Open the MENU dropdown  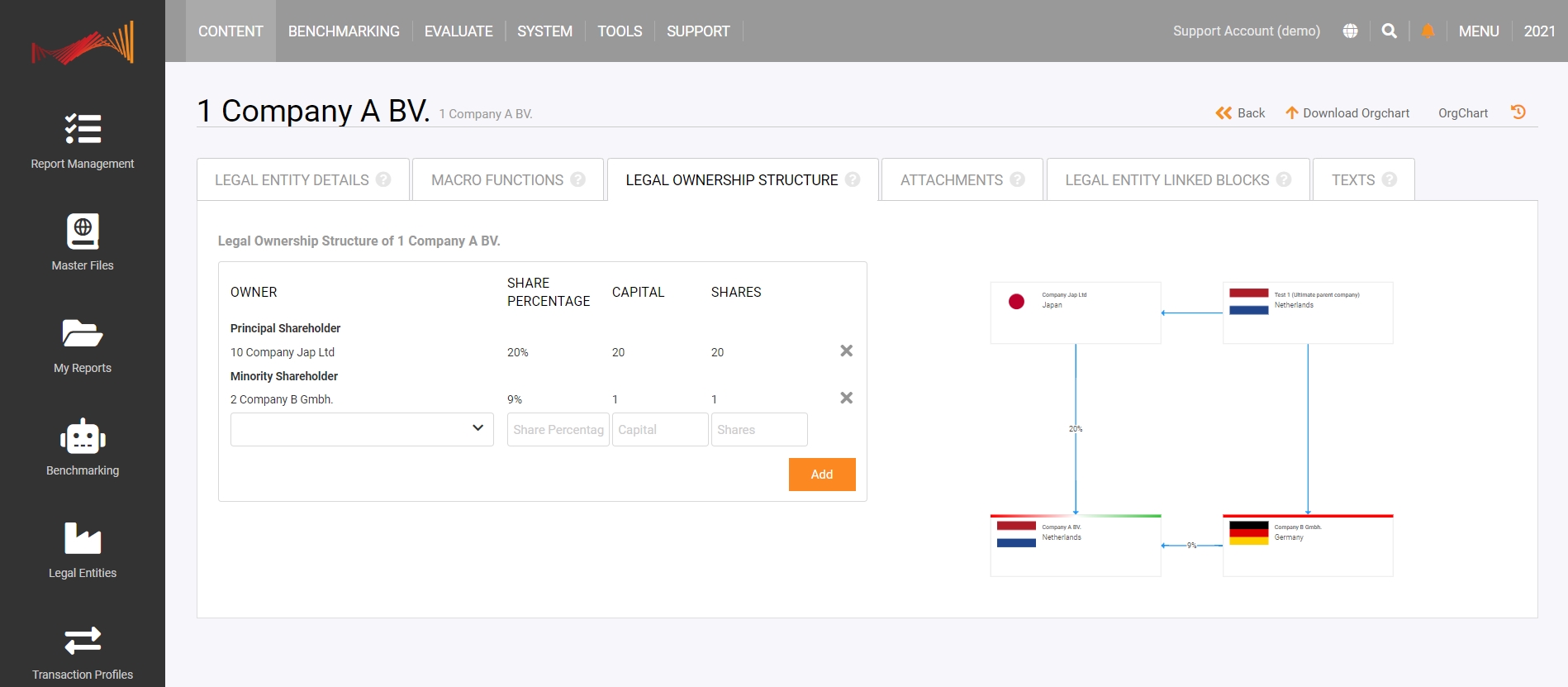1478,31
